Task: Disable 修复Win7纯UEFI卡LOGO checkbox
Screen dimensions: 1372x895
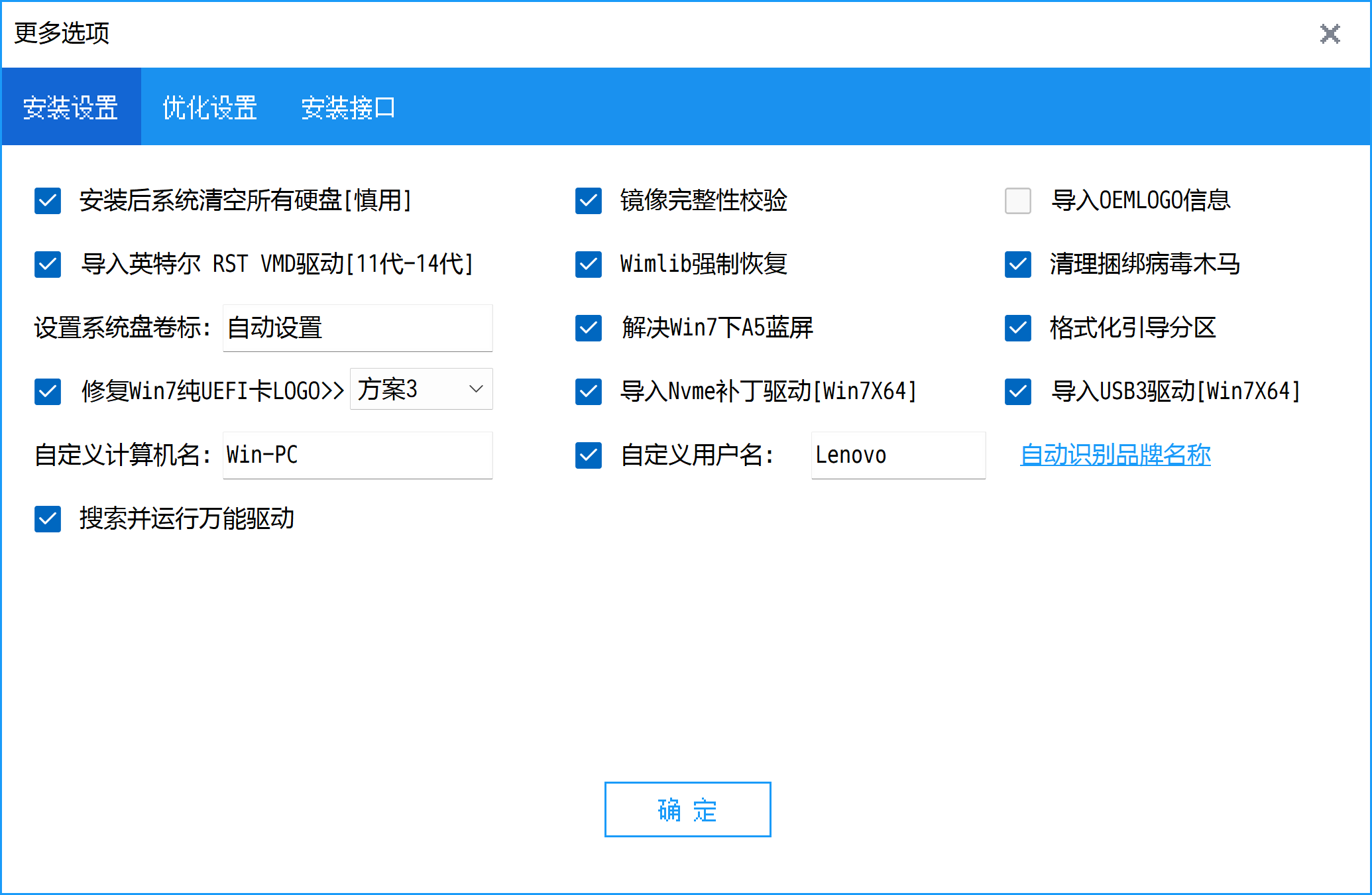Action: [x=48, y=392]
